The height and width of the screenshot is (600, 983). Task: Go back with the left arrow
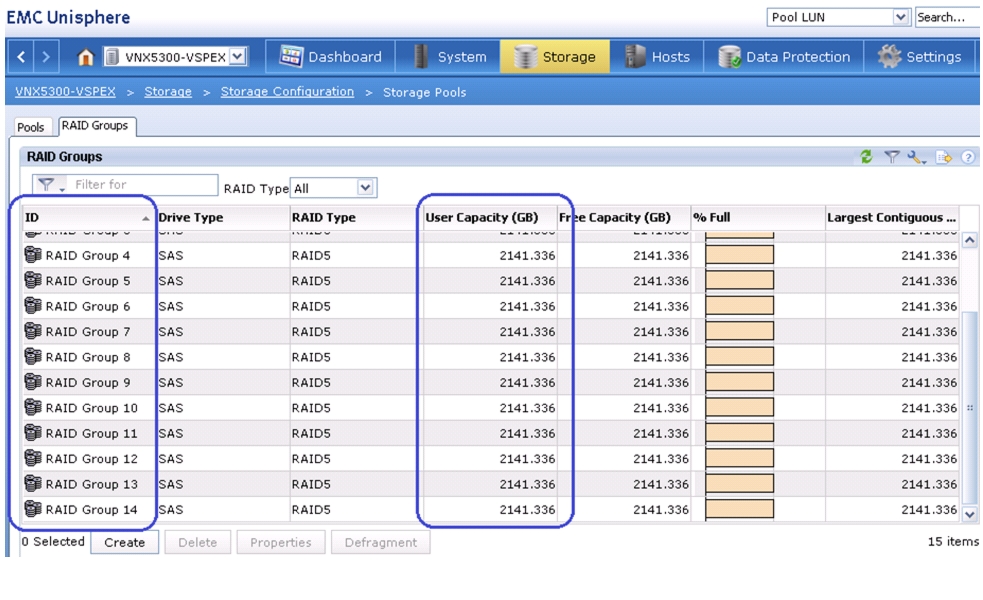(x=21, y=57)
